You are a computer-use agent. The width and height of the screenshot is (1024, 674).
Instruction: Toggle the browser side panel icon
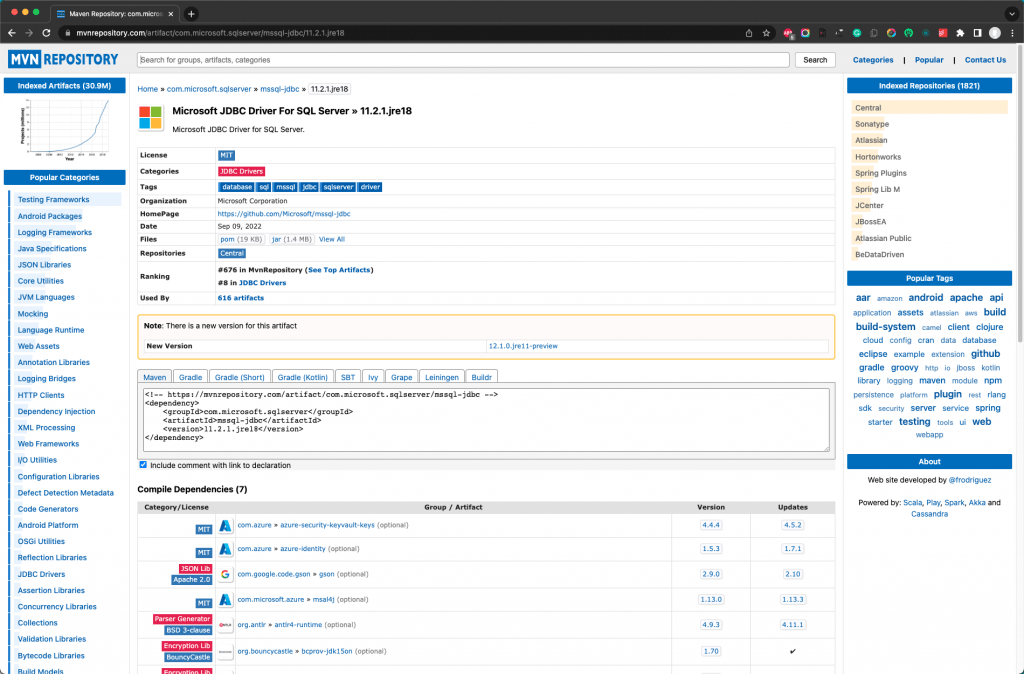coord(977,33)
